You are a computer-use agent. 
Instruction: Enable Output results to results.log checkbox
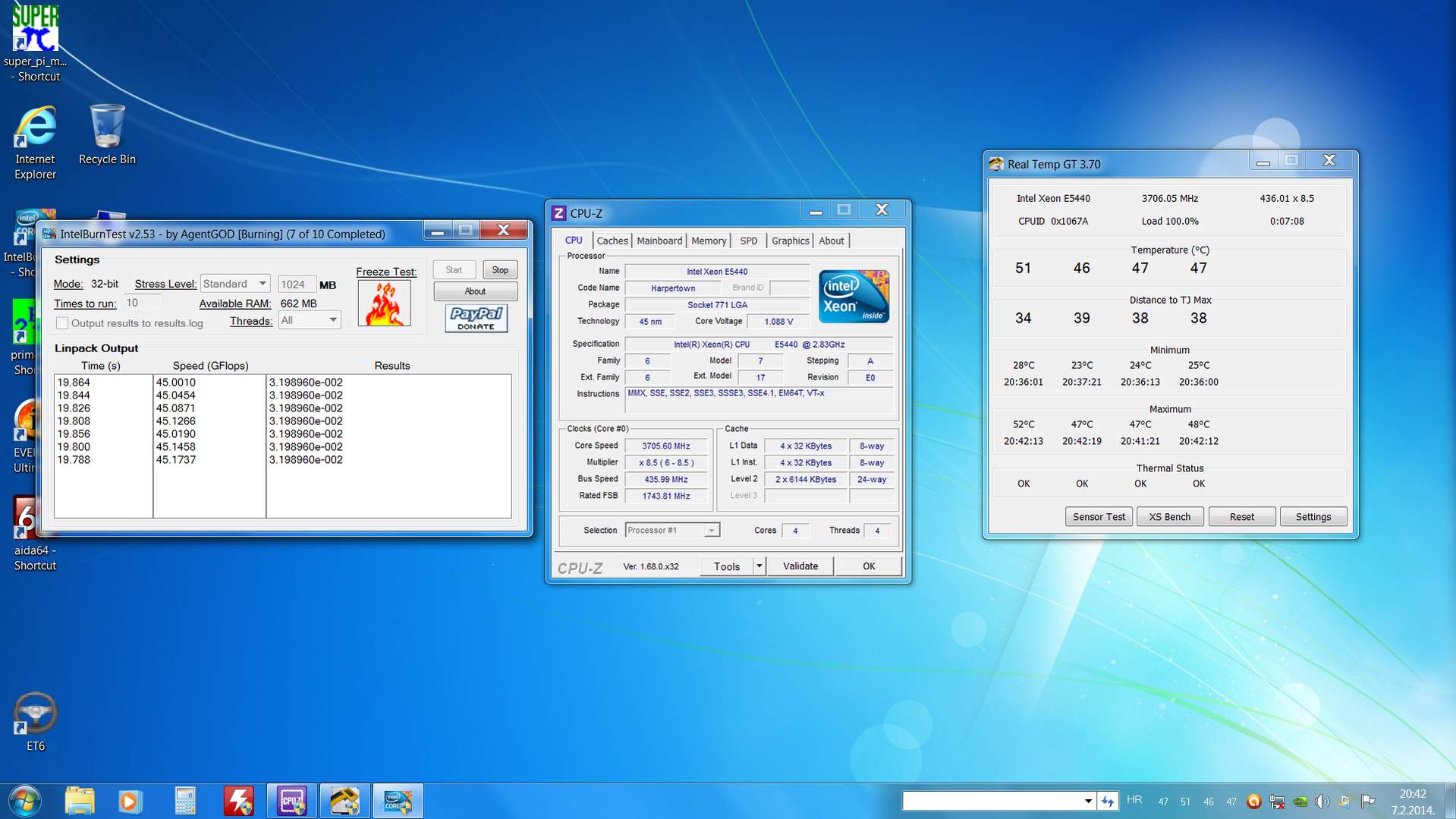(63, 323)
